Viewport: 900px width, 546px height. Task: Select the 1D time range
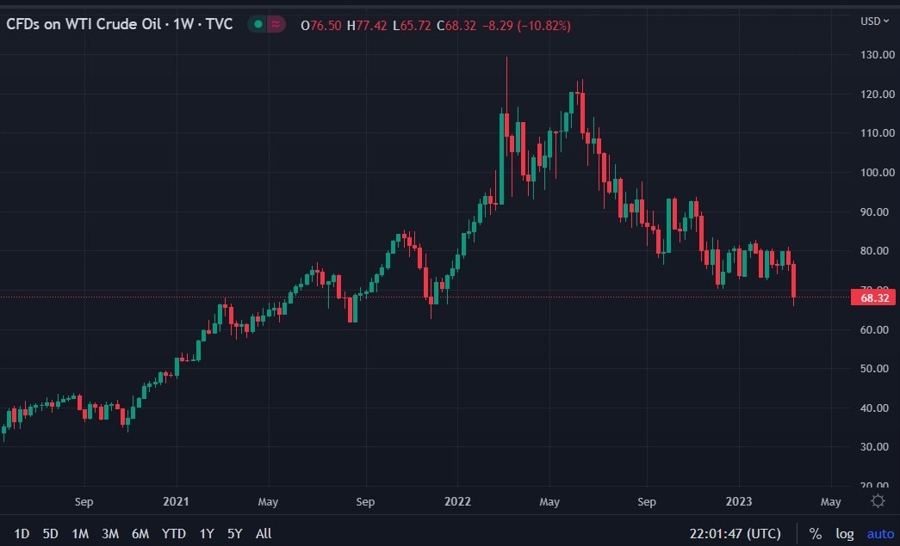[21, 534]
